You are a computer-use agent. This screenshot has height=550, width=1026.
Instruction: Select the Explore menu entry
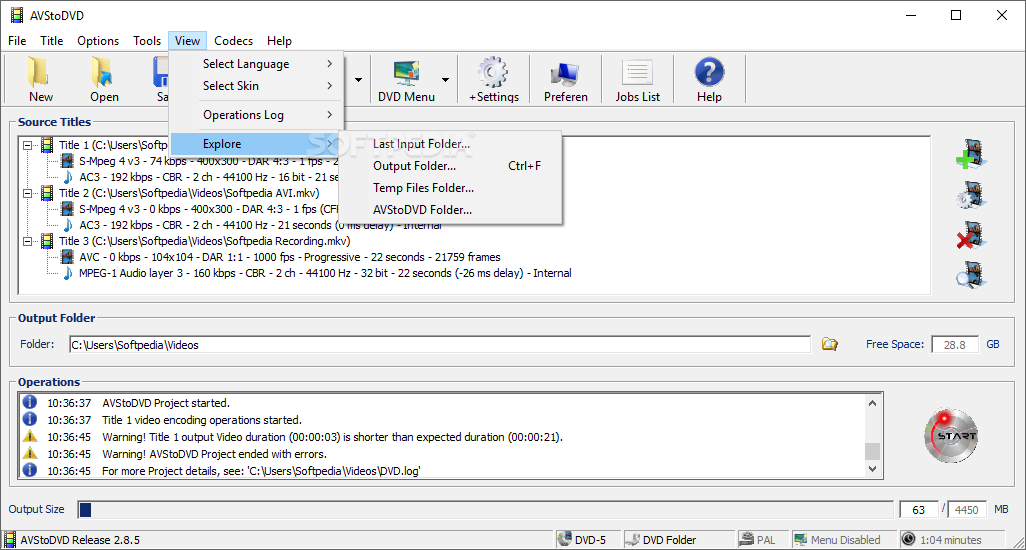pos(256,144)
